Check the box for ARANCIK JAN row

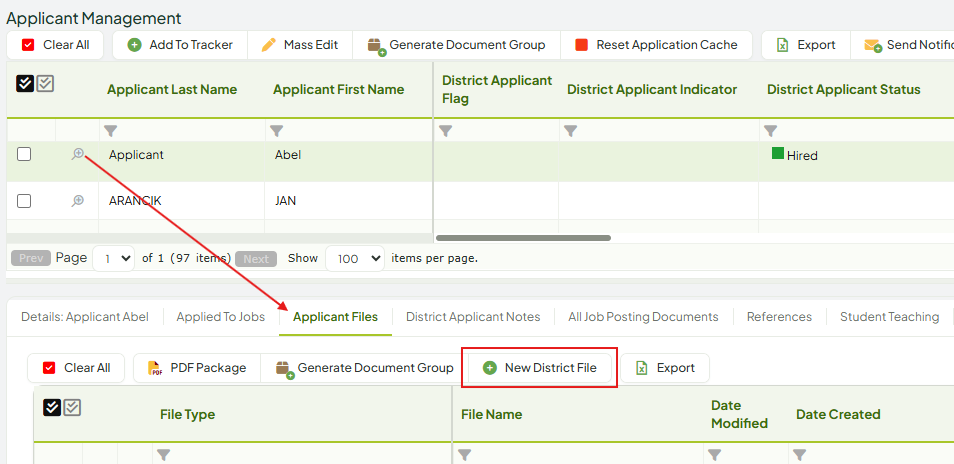pyautogui.click(x=24, y=201)
